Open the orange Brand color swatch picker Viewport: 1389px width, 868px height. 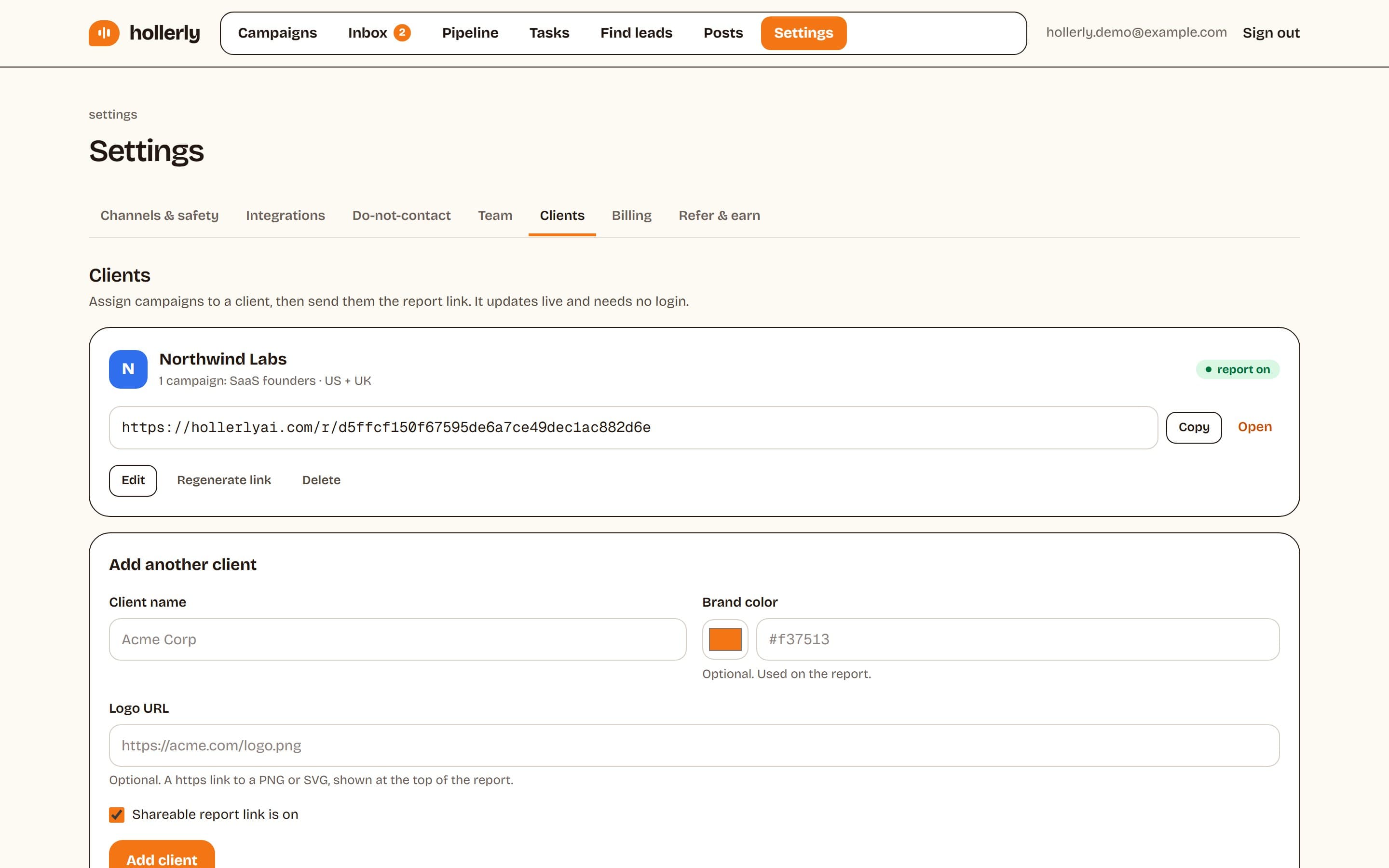pyautogui.click(x=725, y=639)
